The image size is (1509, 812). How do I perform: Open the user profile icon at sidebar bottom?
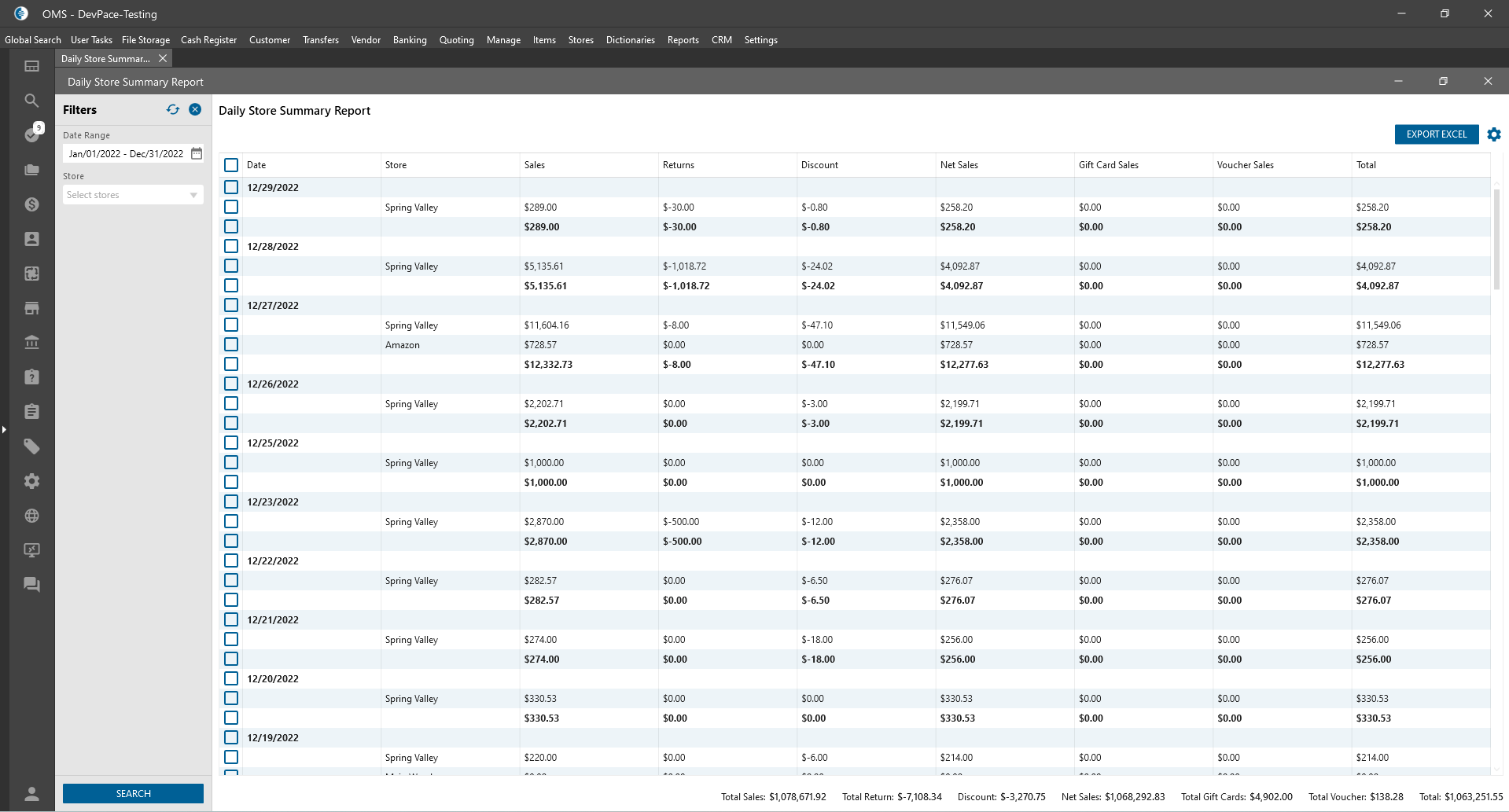31,794
